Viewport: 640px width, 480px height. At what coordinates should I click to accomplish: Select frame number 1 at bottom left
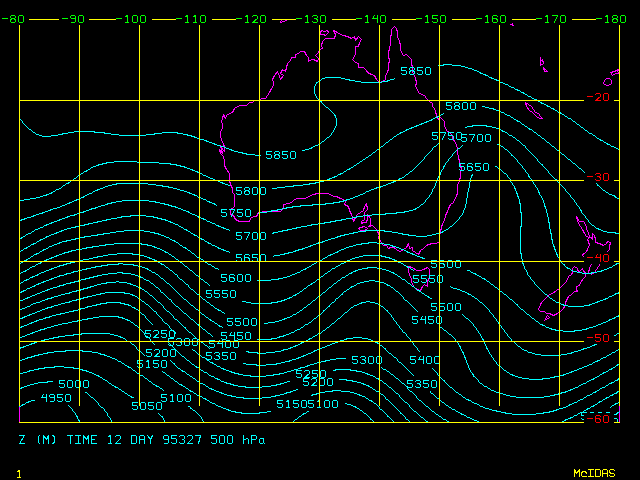(19, 472)
